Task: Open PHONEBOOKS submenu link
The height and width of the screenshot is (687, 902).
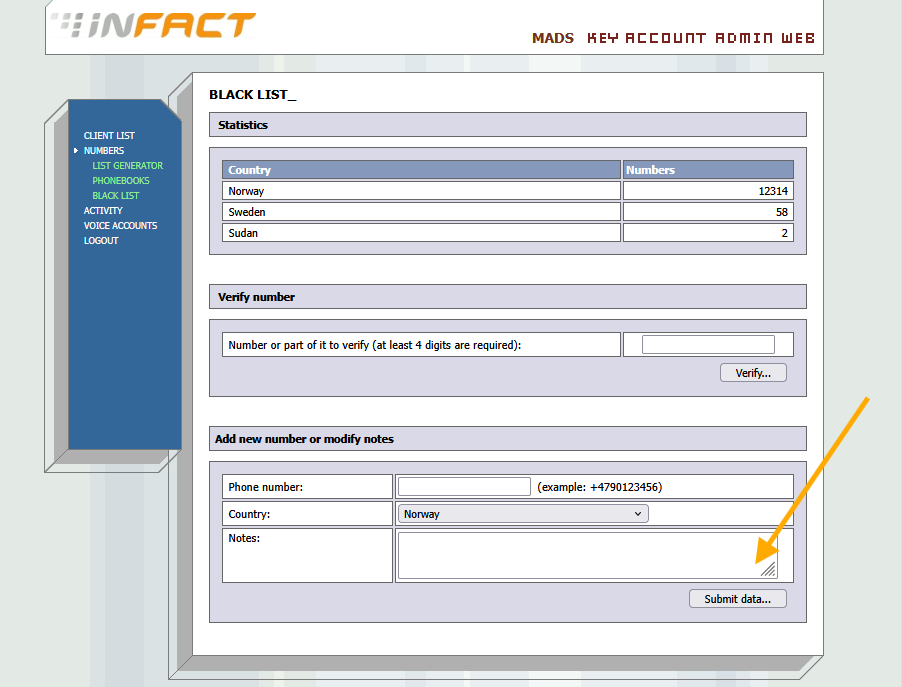Action: click(x=121, y=181)
